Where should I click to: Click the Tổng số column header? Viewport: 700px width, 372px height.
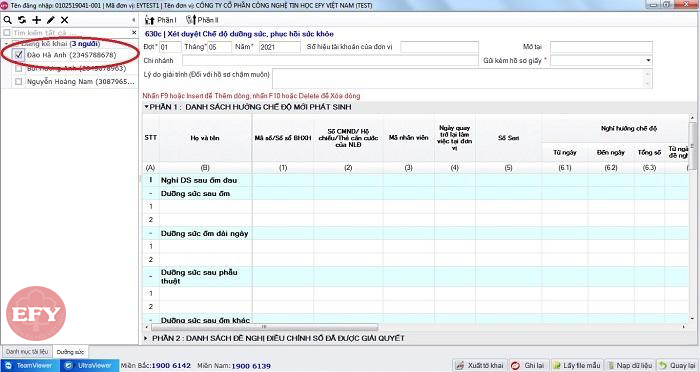(x=649, y=153)
